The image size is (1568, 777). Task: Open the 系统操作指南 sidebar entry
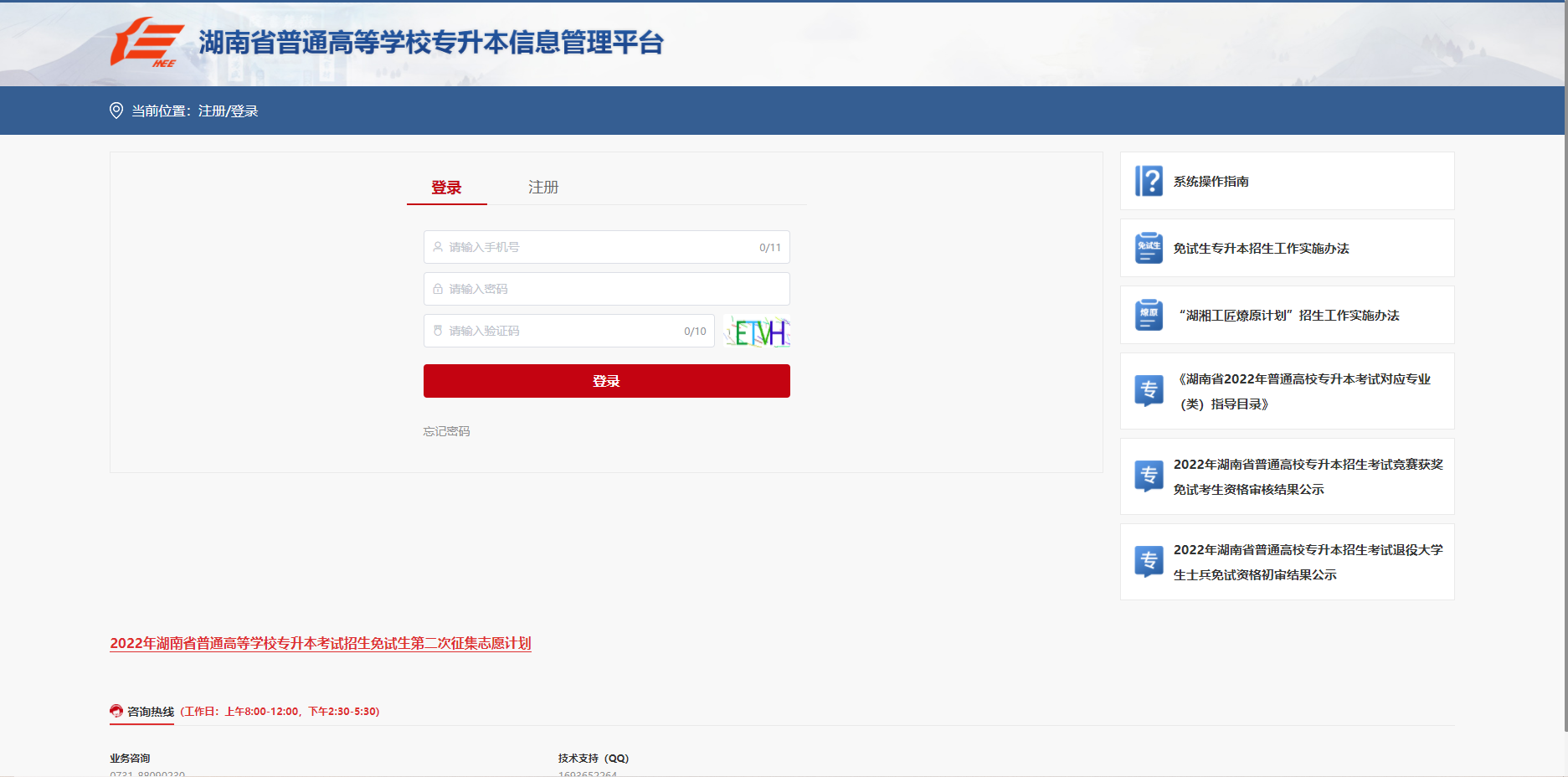point(1210,181)
